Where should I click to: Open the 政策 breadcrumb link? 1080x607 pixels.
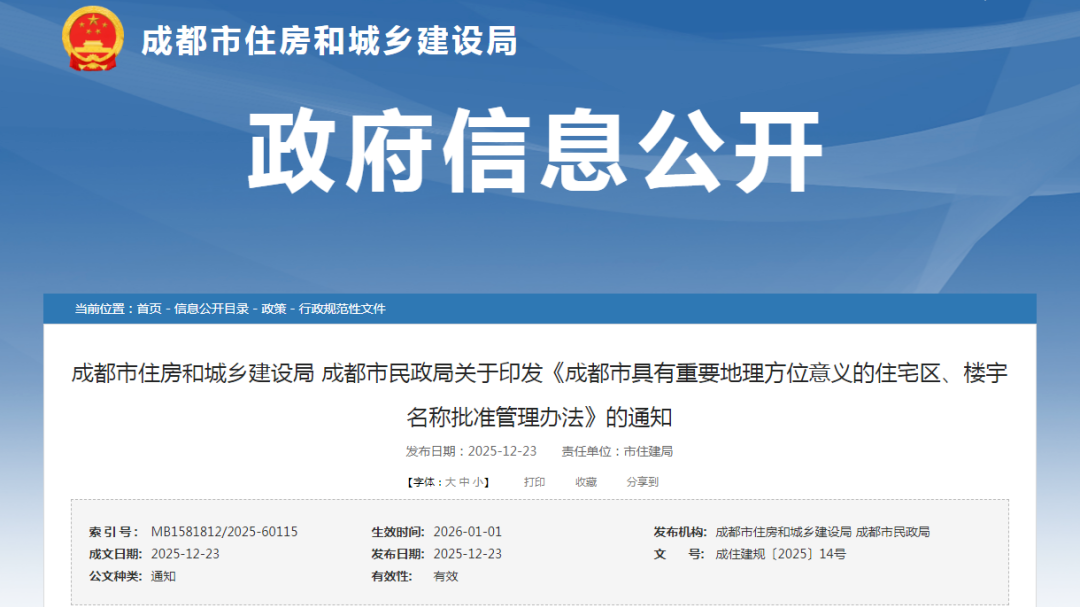pyautogui.click(x=273, y=309)
